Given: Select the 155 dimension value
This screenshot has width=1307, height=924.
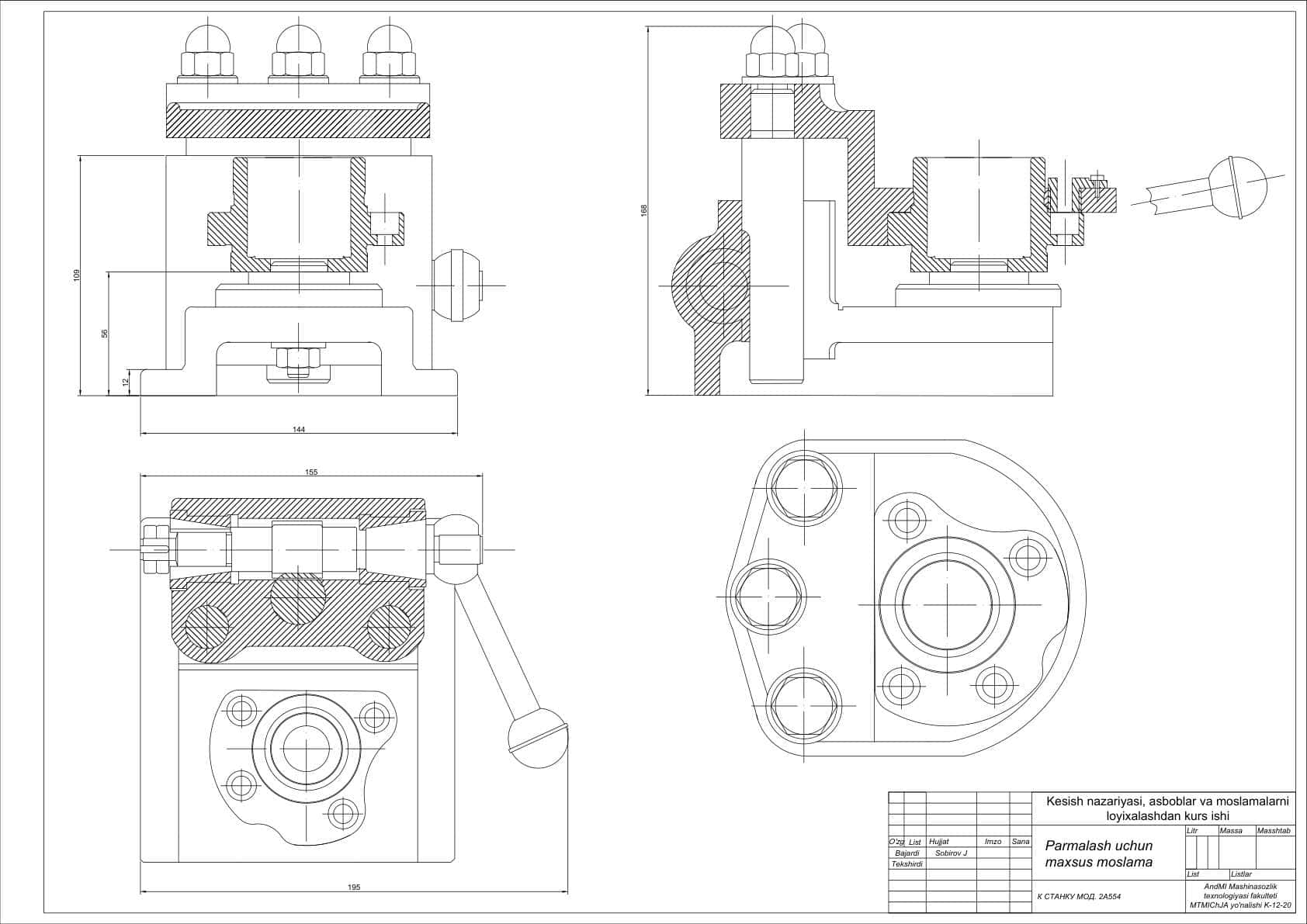Looking at the screenshot, I should click(311, 472).
